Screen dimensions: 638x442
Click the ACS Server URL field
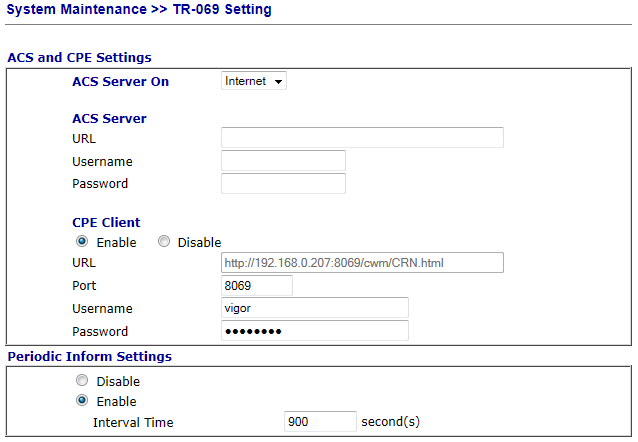coord(362,138)
